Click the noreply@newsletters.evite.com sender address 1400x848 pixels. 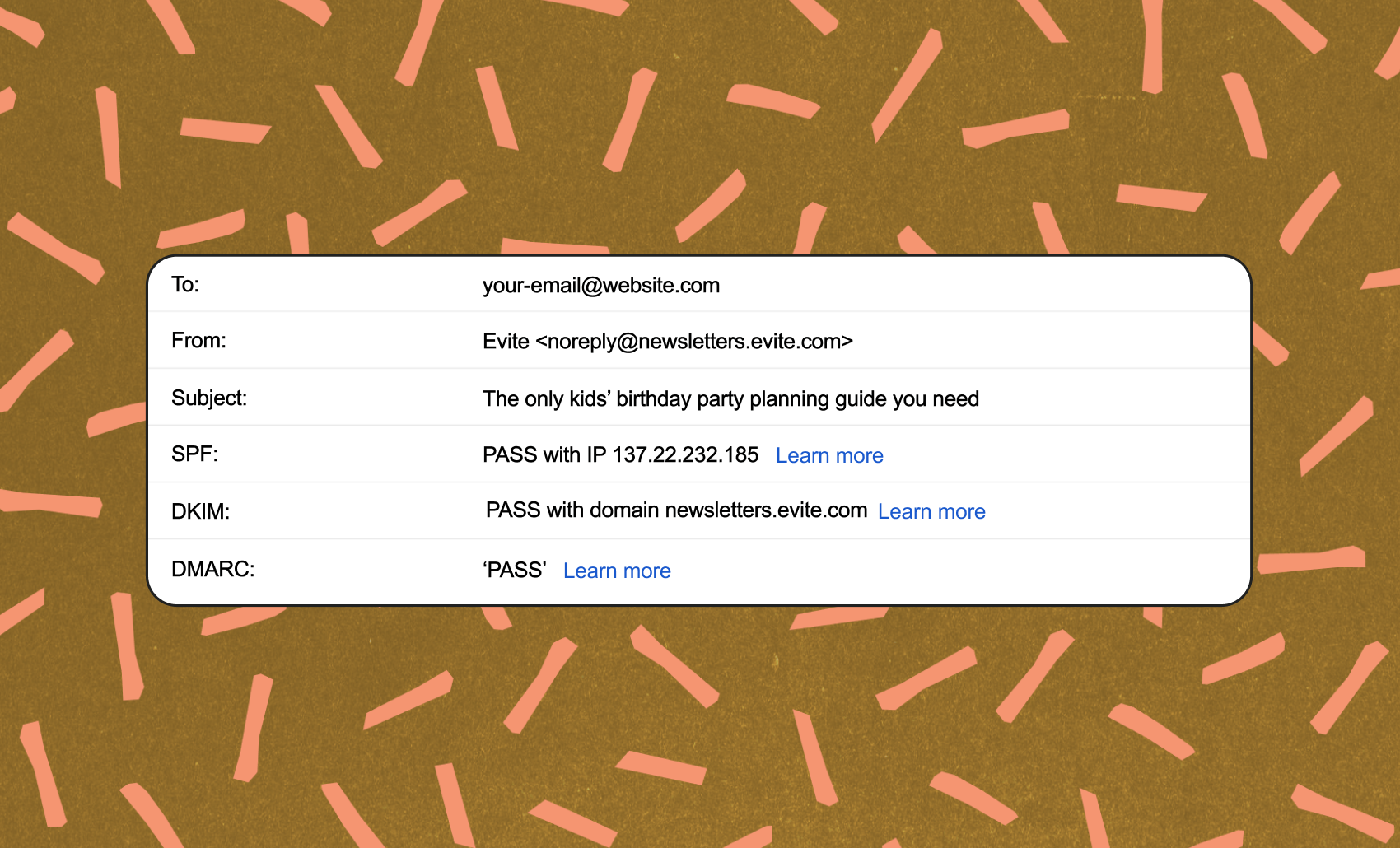pyautogui.click(x=694, y=341)
